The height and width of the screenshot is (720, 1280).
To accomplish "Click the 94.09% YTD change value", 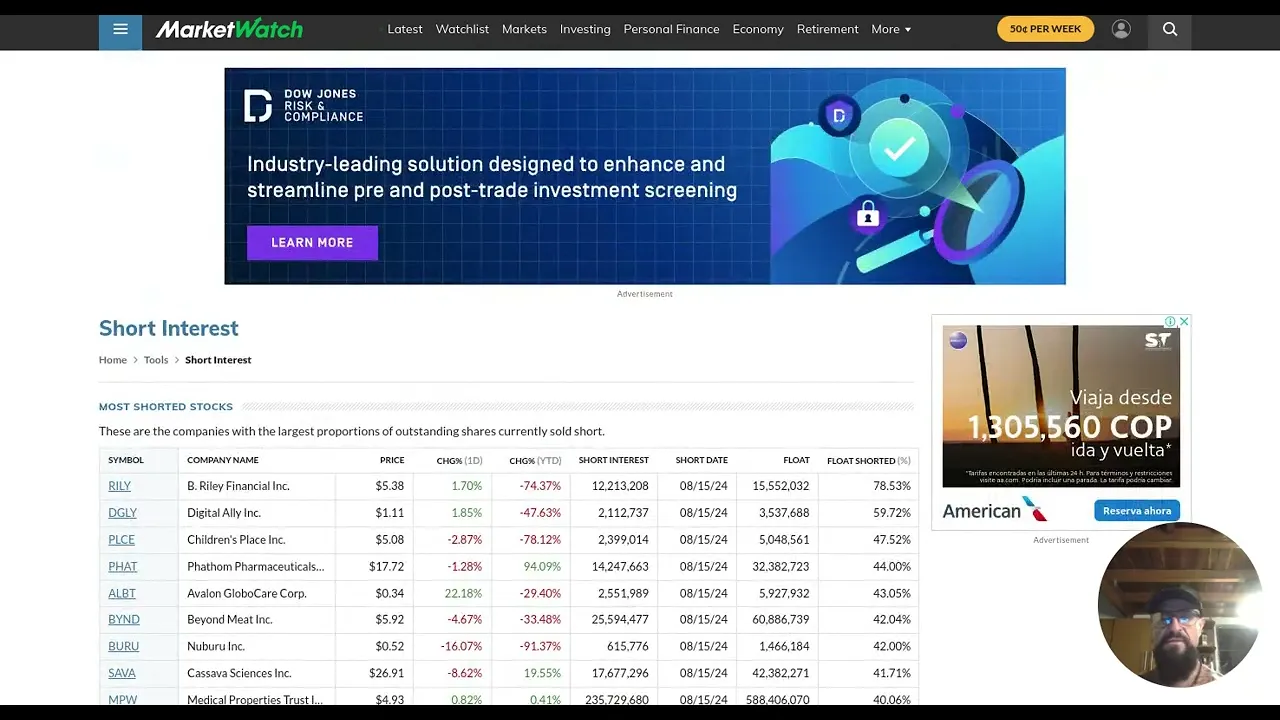I will tap(542, 567).
